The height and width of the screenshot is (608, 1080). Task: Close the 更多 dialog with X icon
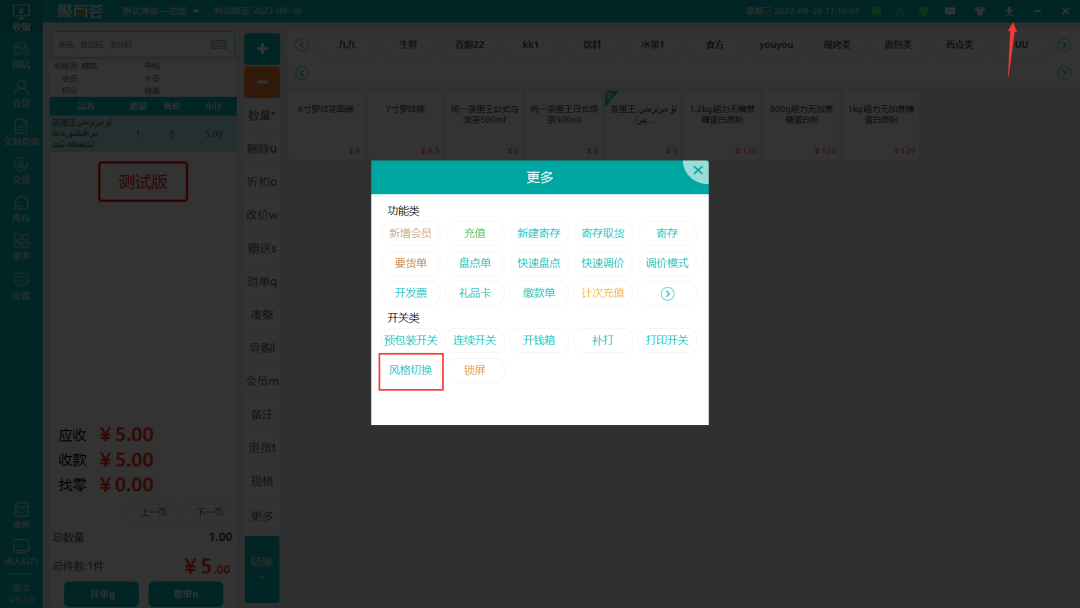[698, 171]
